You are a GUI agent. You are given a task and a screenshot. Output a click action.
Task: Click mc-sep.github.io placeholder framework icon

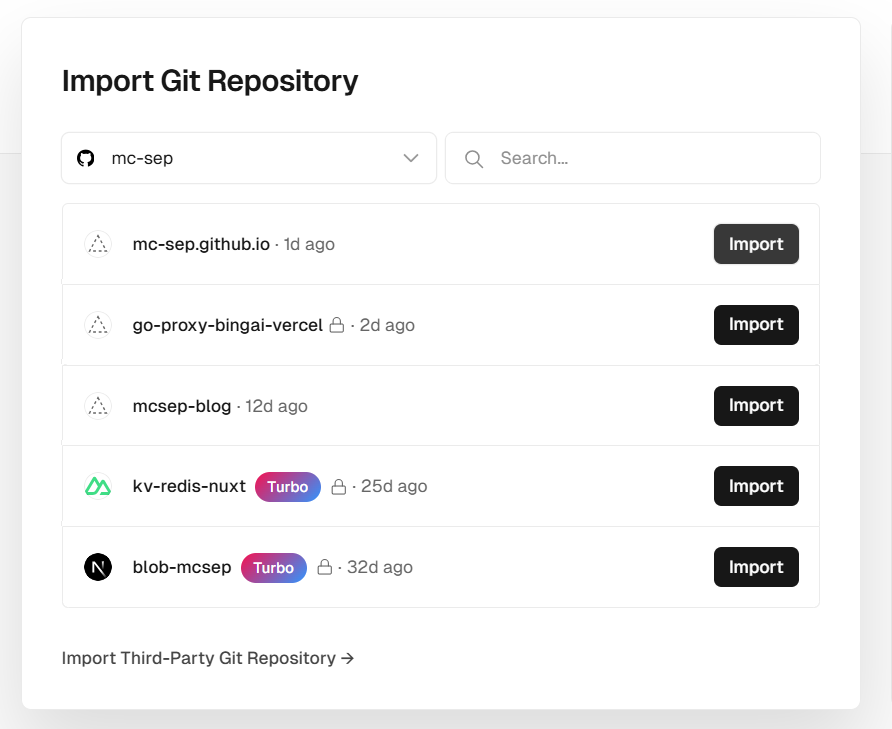(x=98, y=244)
